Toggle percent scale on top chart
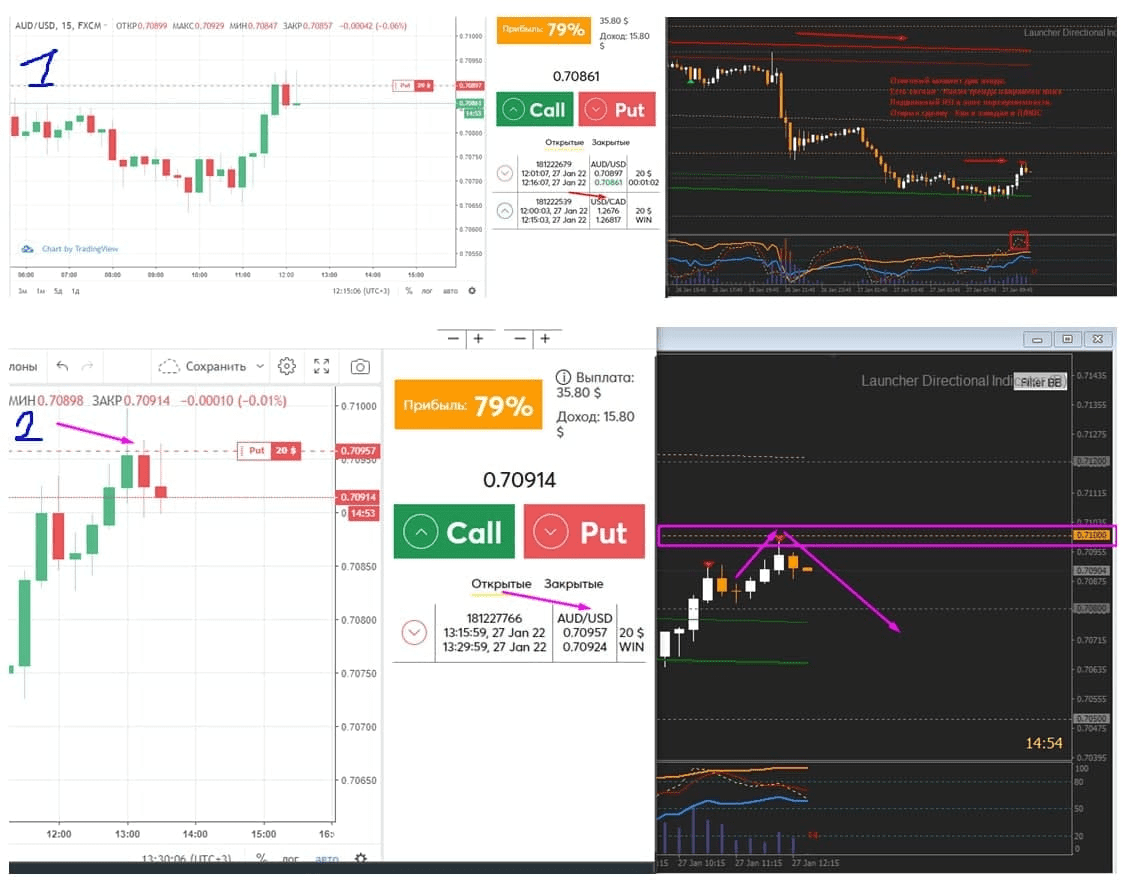Image resolution: width=1125 pixels, height=884 pixels. point(408,291)
